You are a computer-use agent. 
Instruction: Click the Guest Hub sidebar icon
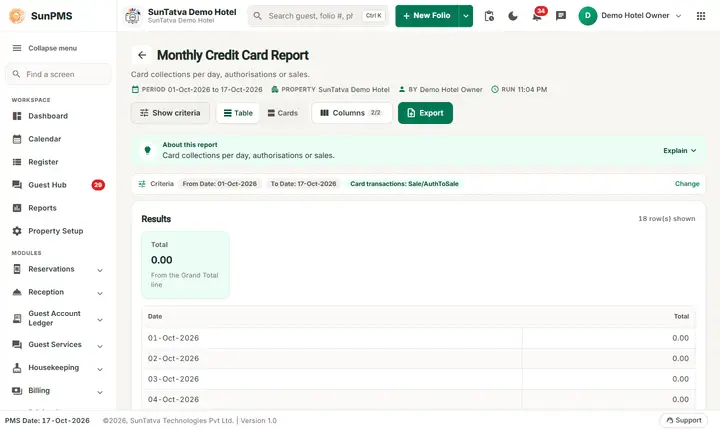(x=17, y=185)
